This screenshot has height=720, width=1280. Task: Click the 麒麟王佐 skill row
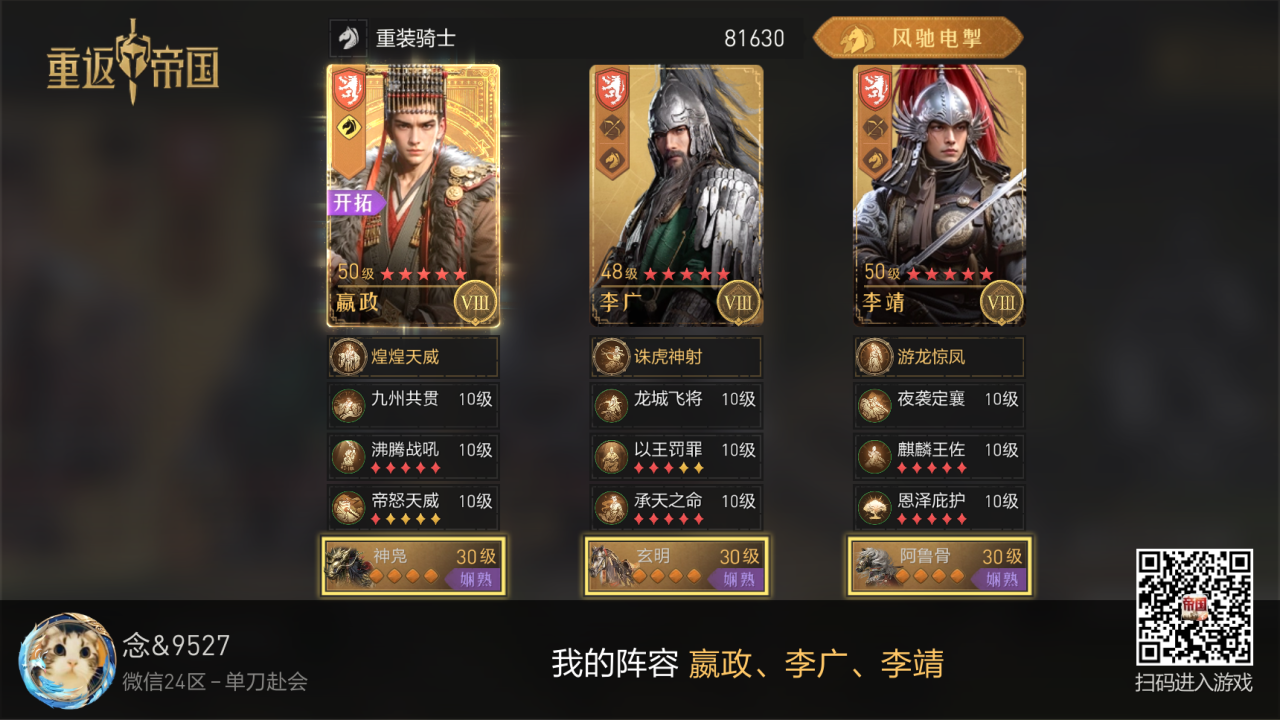pyautogui.click(x=939, y=456)
